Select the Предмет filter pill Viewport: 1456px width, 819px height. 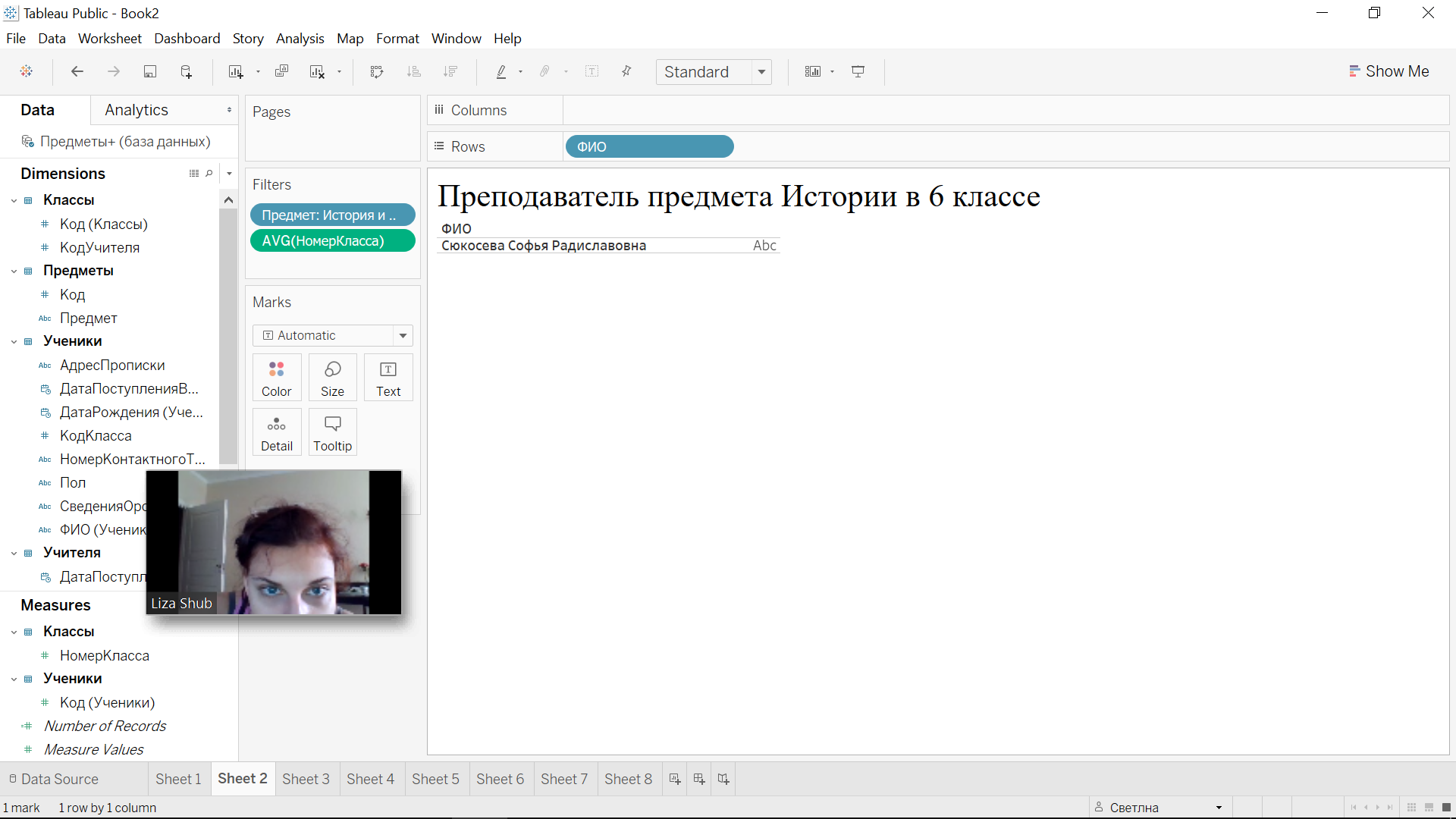(332, 215)
